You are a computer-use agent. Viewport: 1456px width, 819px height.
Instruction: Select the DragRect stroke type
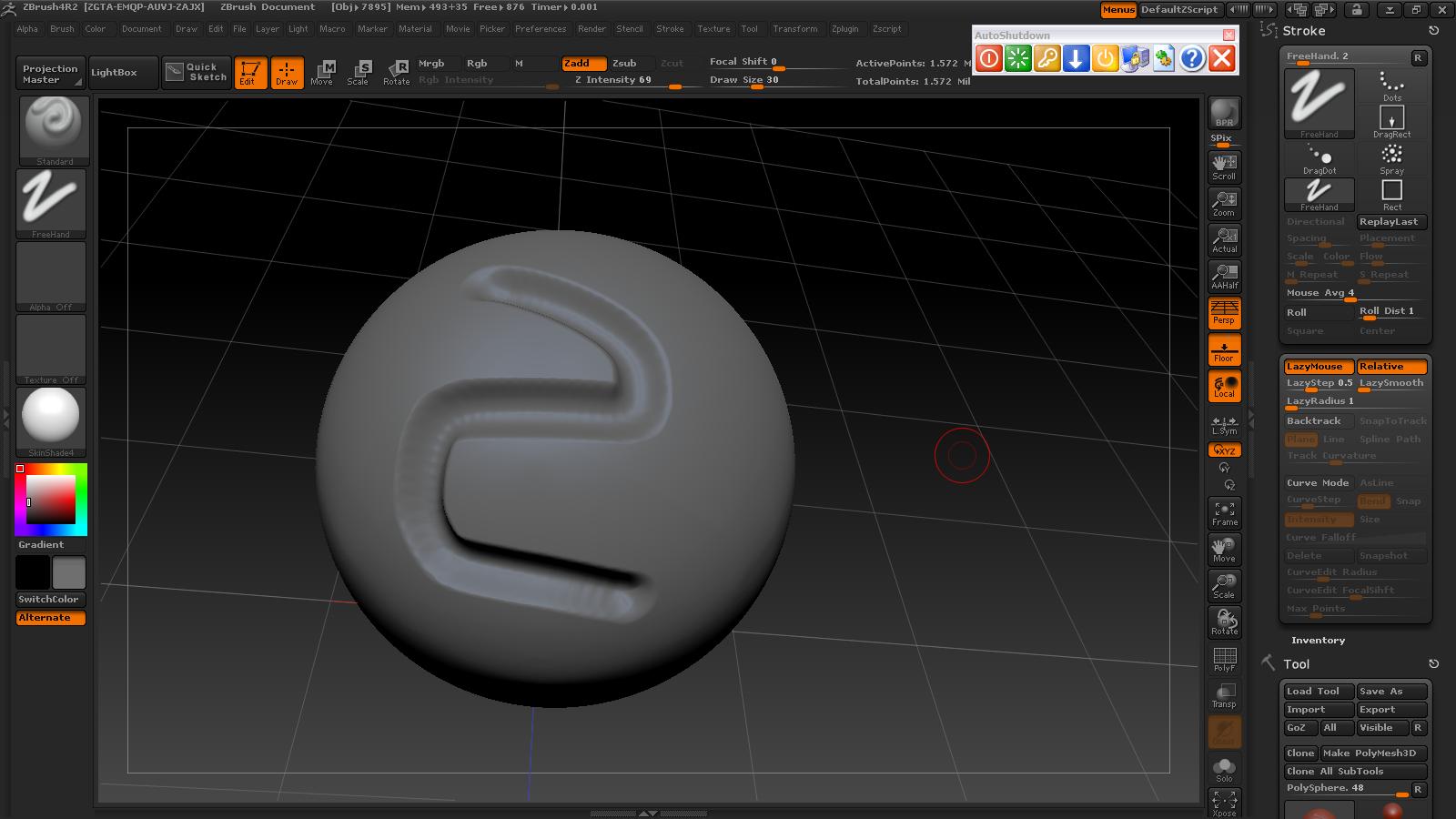click(1391, 122)
